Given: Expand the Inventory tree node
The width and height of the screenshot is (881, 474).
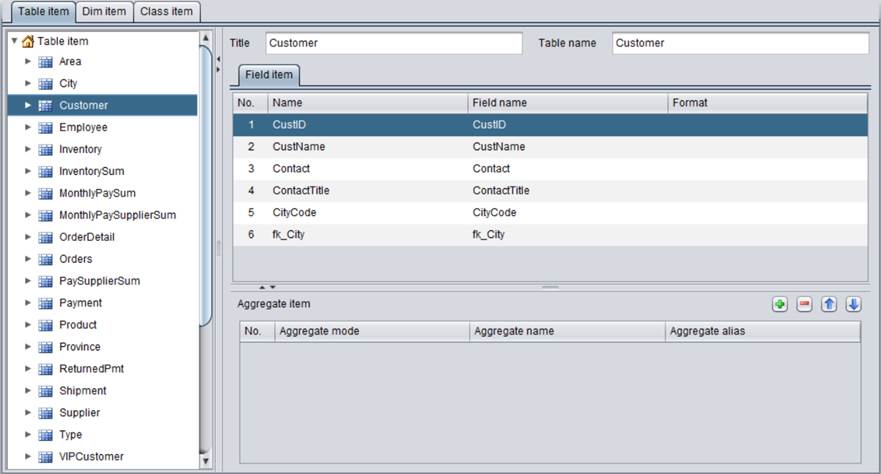Looking at the screenshot, I should 28,150.
